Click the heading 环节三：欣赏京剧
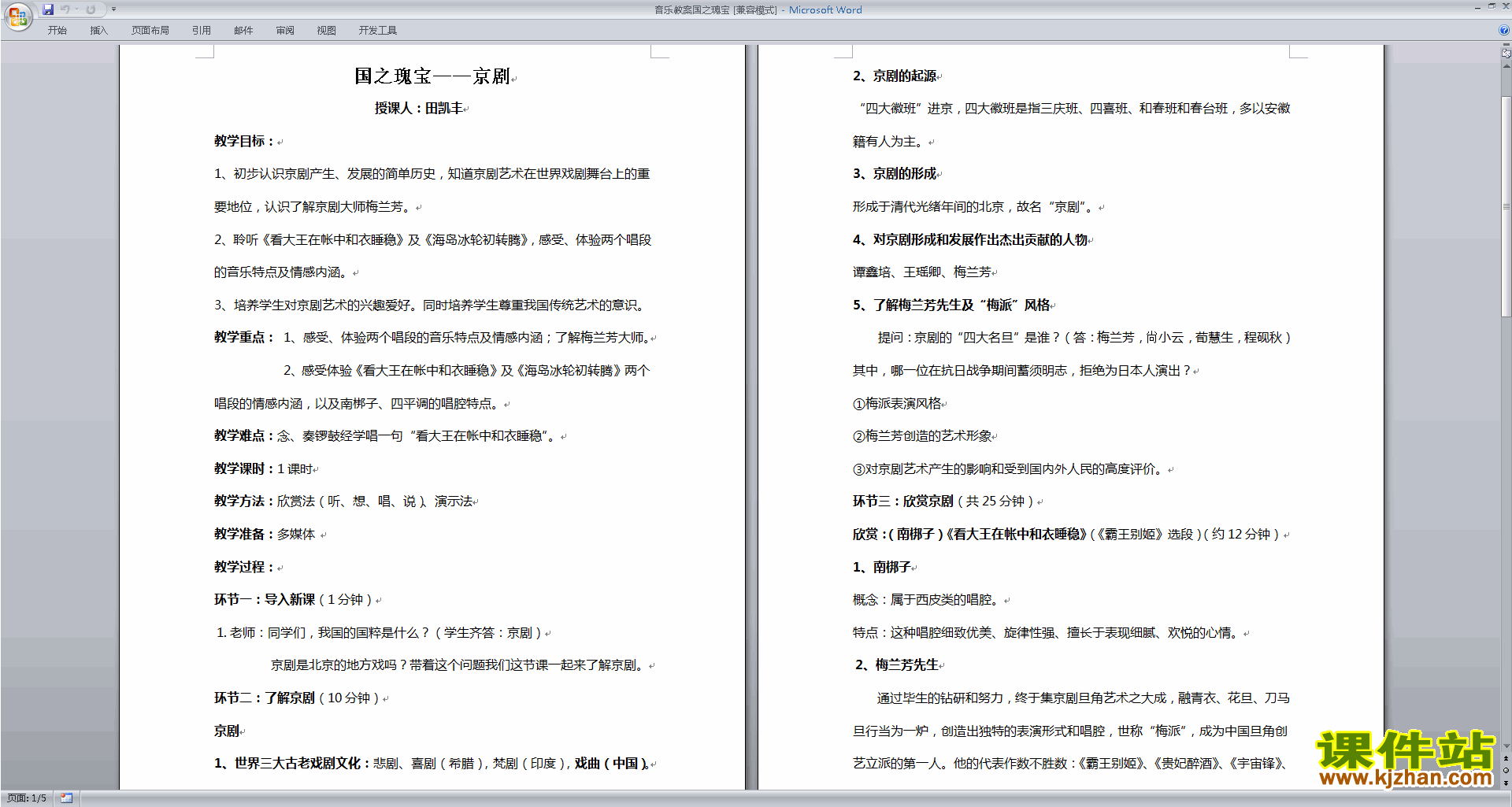Screen dimensions: 1512x807 (903, 501)
